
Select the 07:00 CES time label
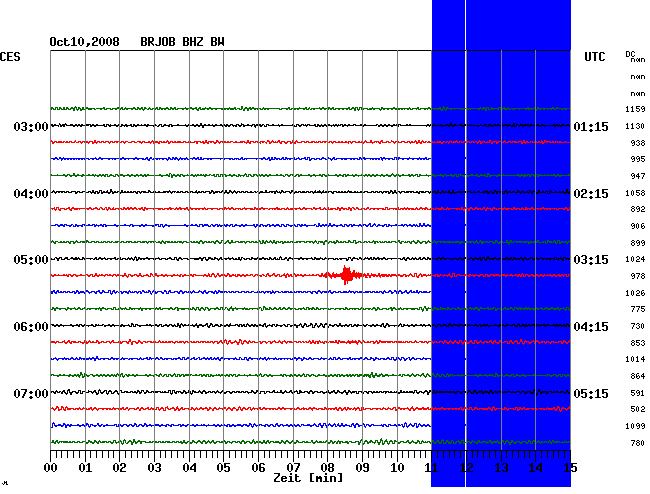click(x=31, y=393)
